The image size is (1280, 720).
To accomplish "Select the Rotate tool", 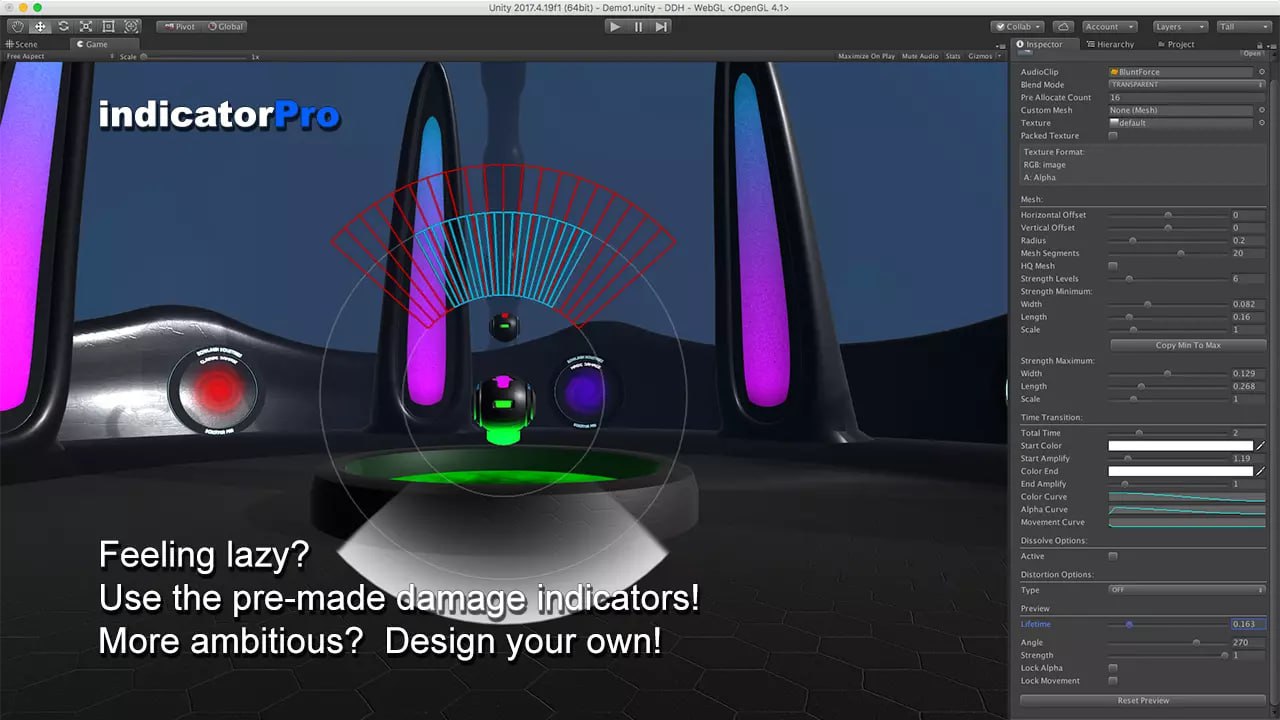I will tap(63, 27).
